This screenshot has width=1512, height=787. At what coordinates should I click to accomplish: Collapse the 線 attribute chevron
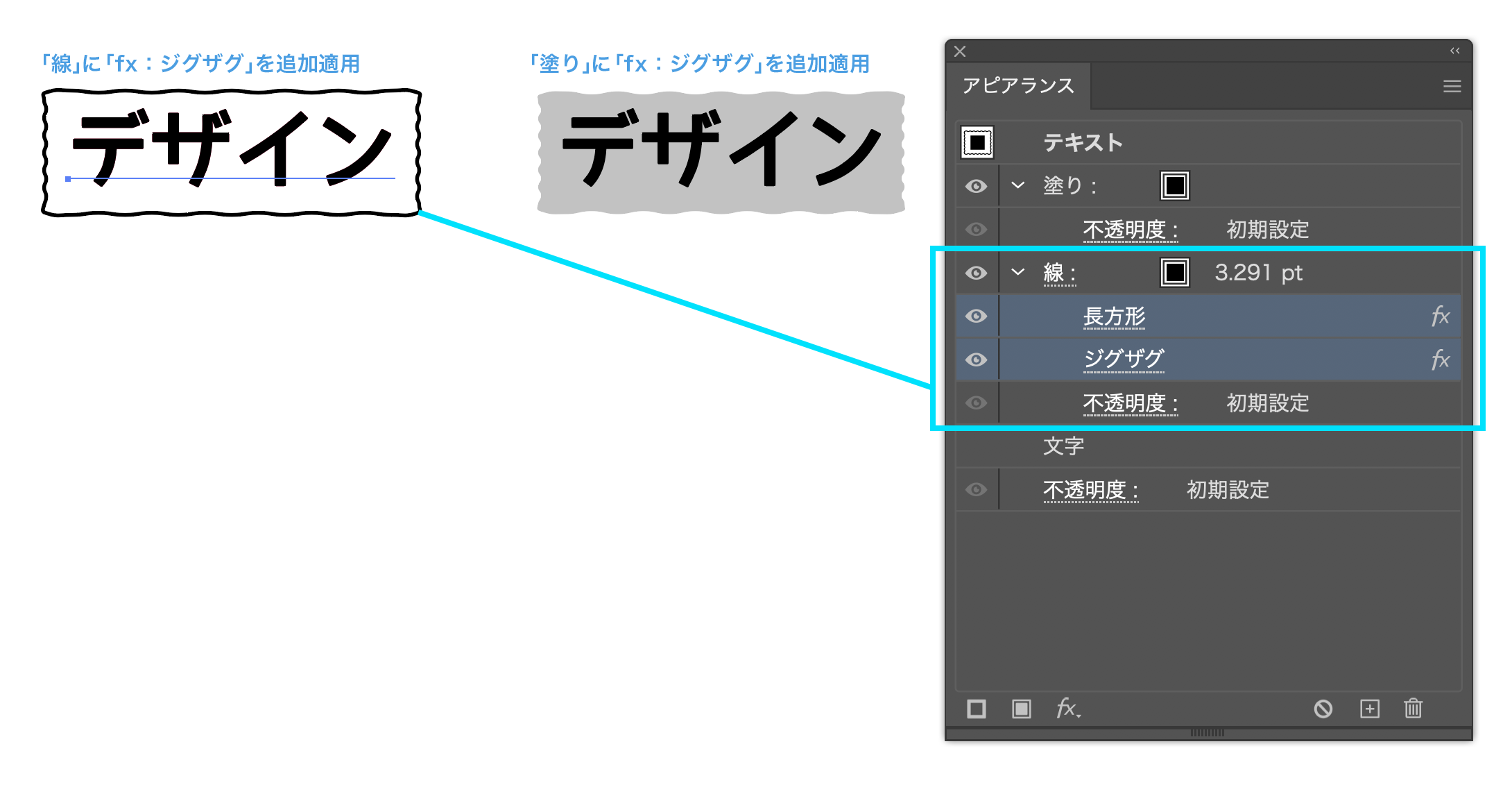pyautogui.click(x=1017, y=272)
